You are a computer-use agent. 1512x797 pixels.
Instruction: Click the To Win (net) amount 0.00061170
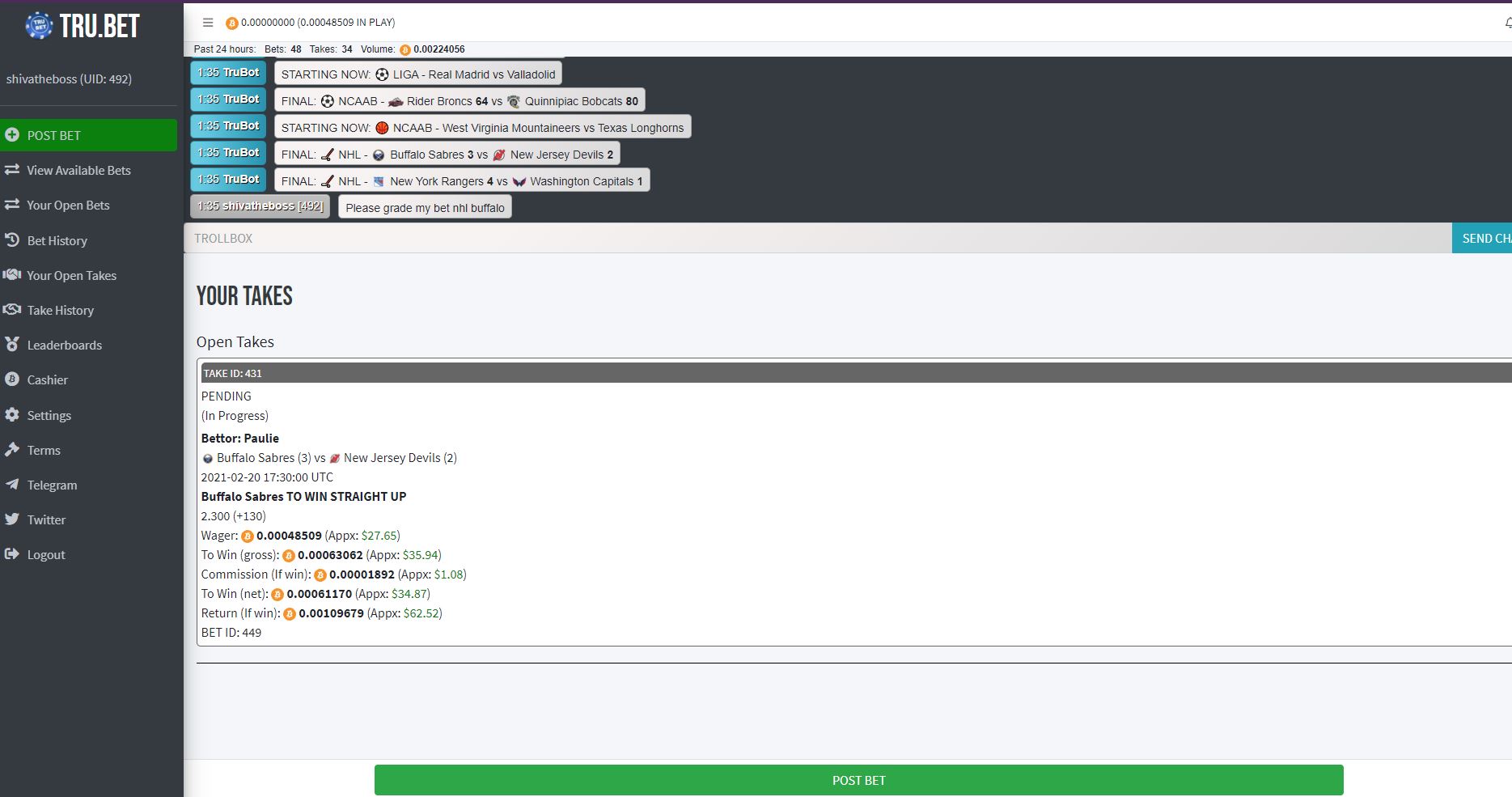[x=319, y=594]
